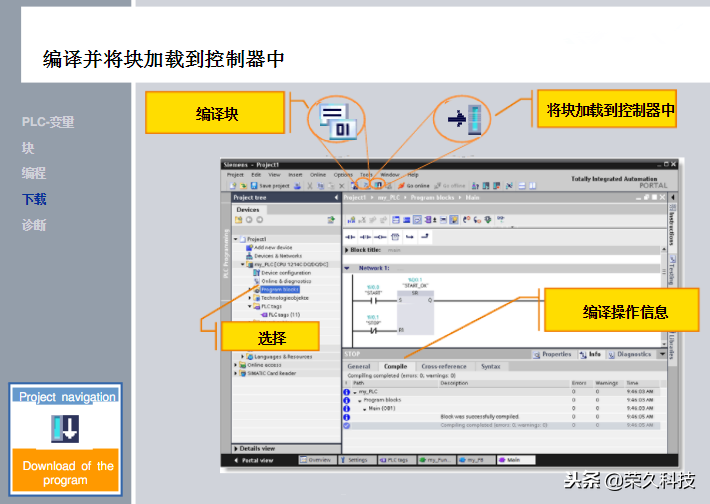Screen dimensions: 710x504
Task: Click the download to device icon in the toolbar
Action: point(378,185)
